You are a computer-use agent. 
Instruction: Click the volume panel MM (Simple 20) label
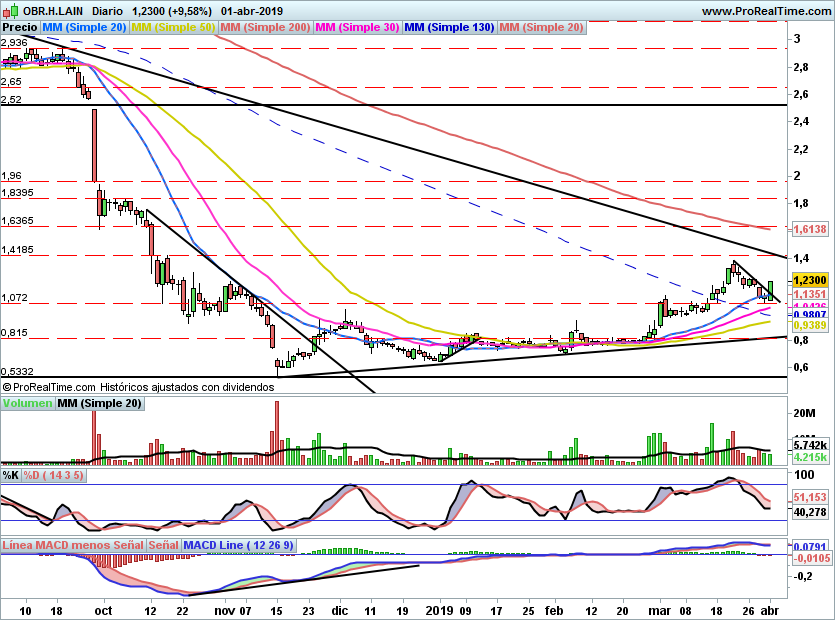coord(100,403)
